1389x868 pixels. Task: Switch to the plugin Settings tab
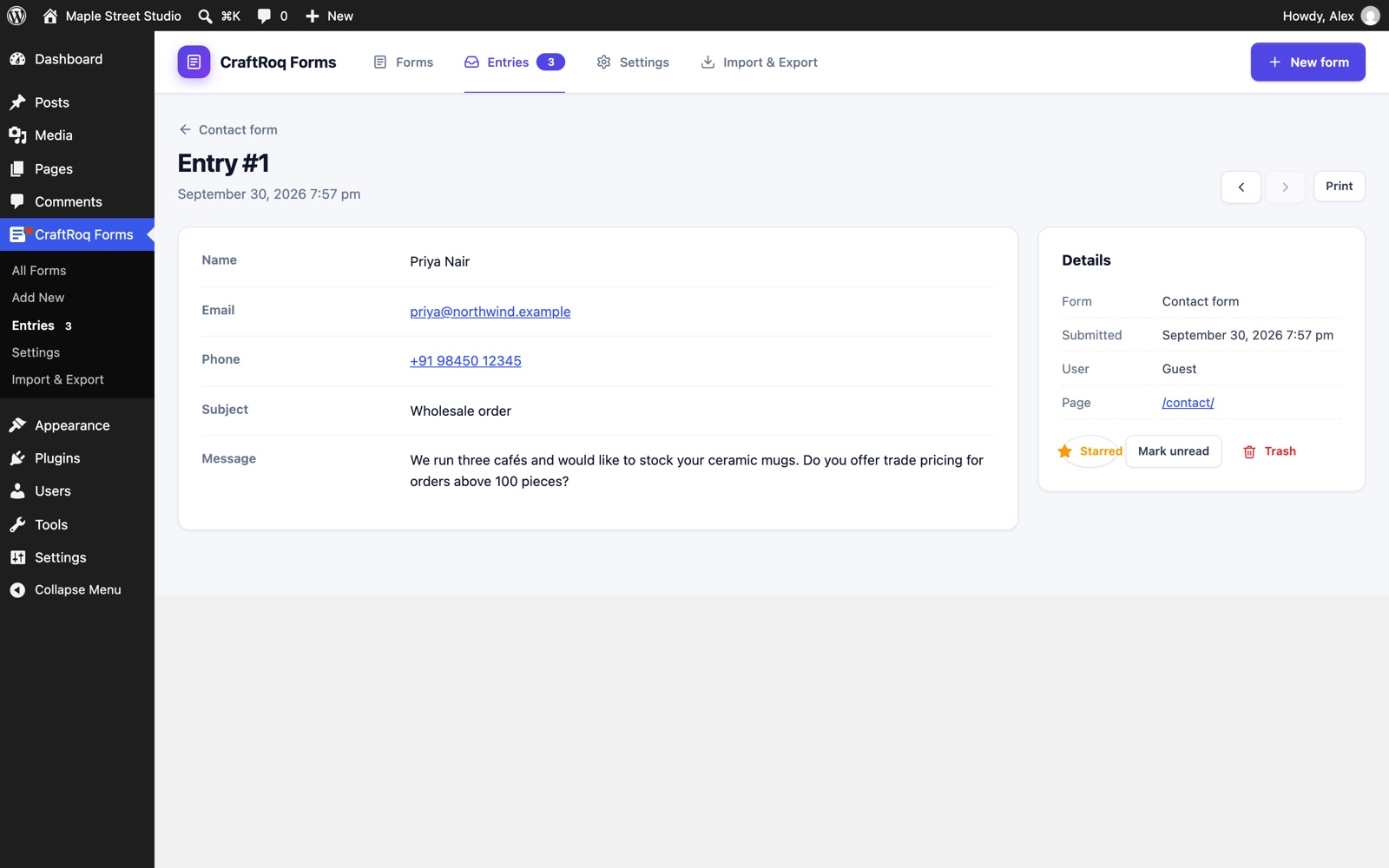(633, 62)
